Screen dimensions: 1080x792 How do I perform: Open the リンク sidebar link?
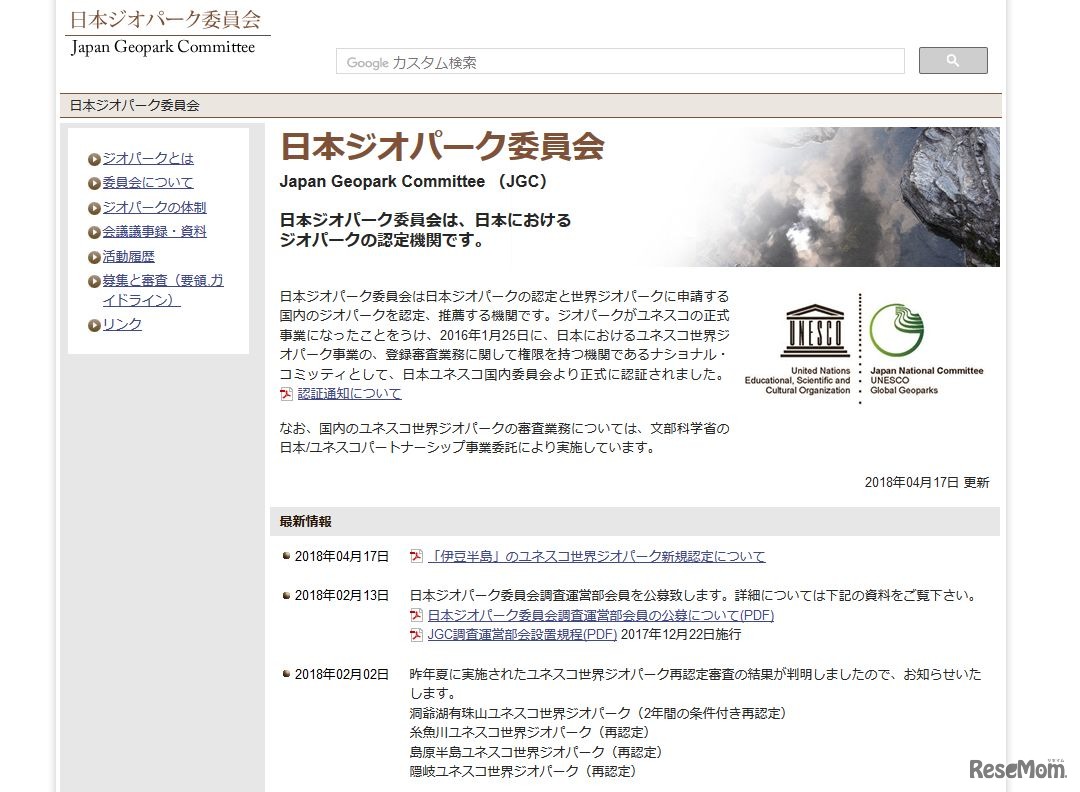[122, 324]
